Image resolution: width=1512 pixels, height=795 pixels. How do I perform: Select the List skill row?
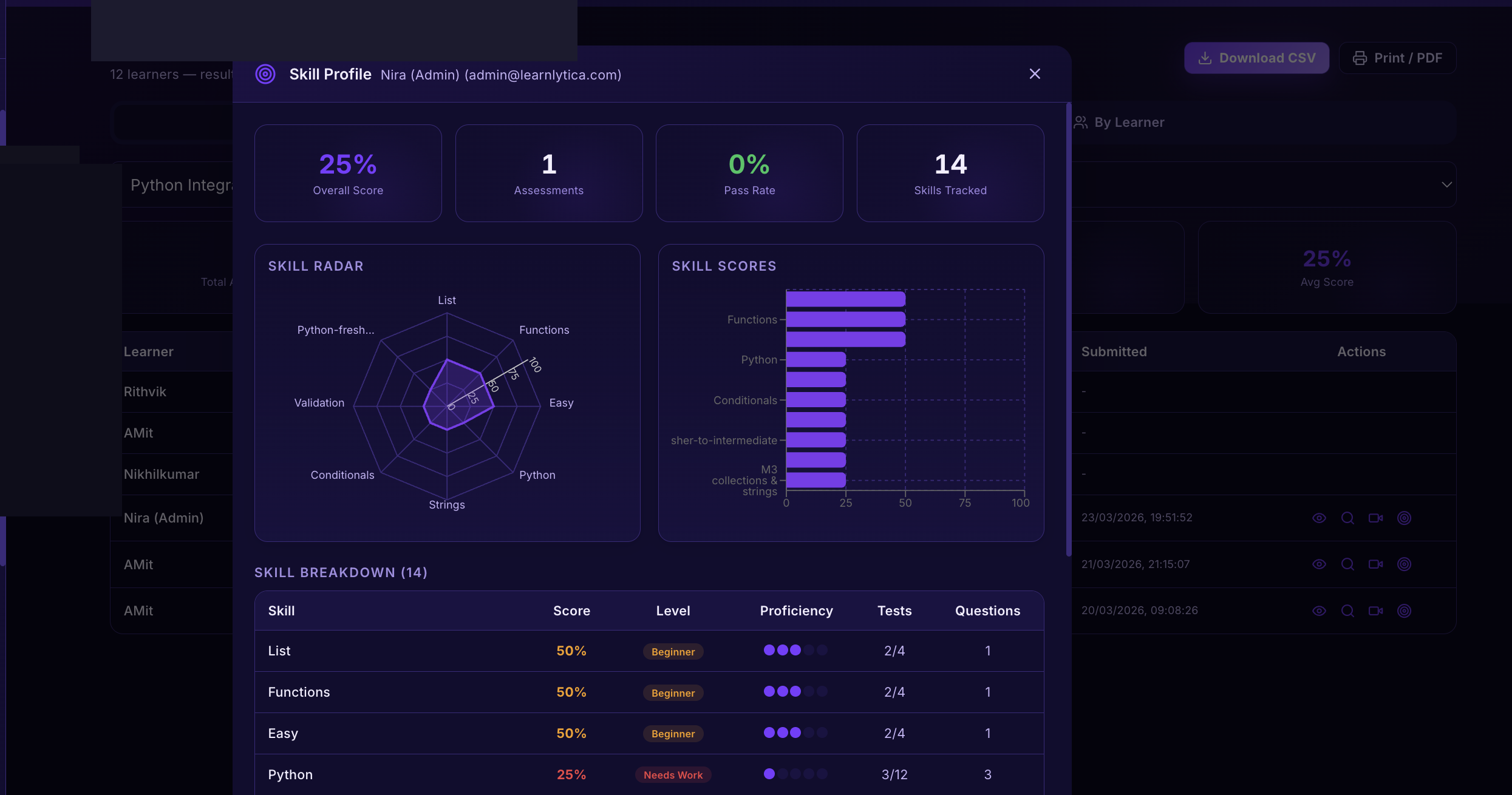[x=649, y=651]
